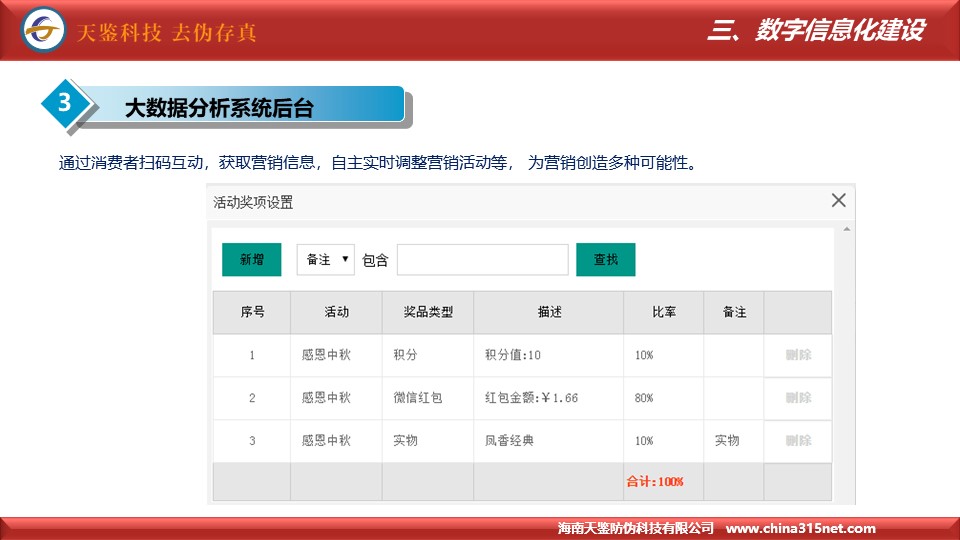Click the number 3 diamond badge

pos(65,103)
